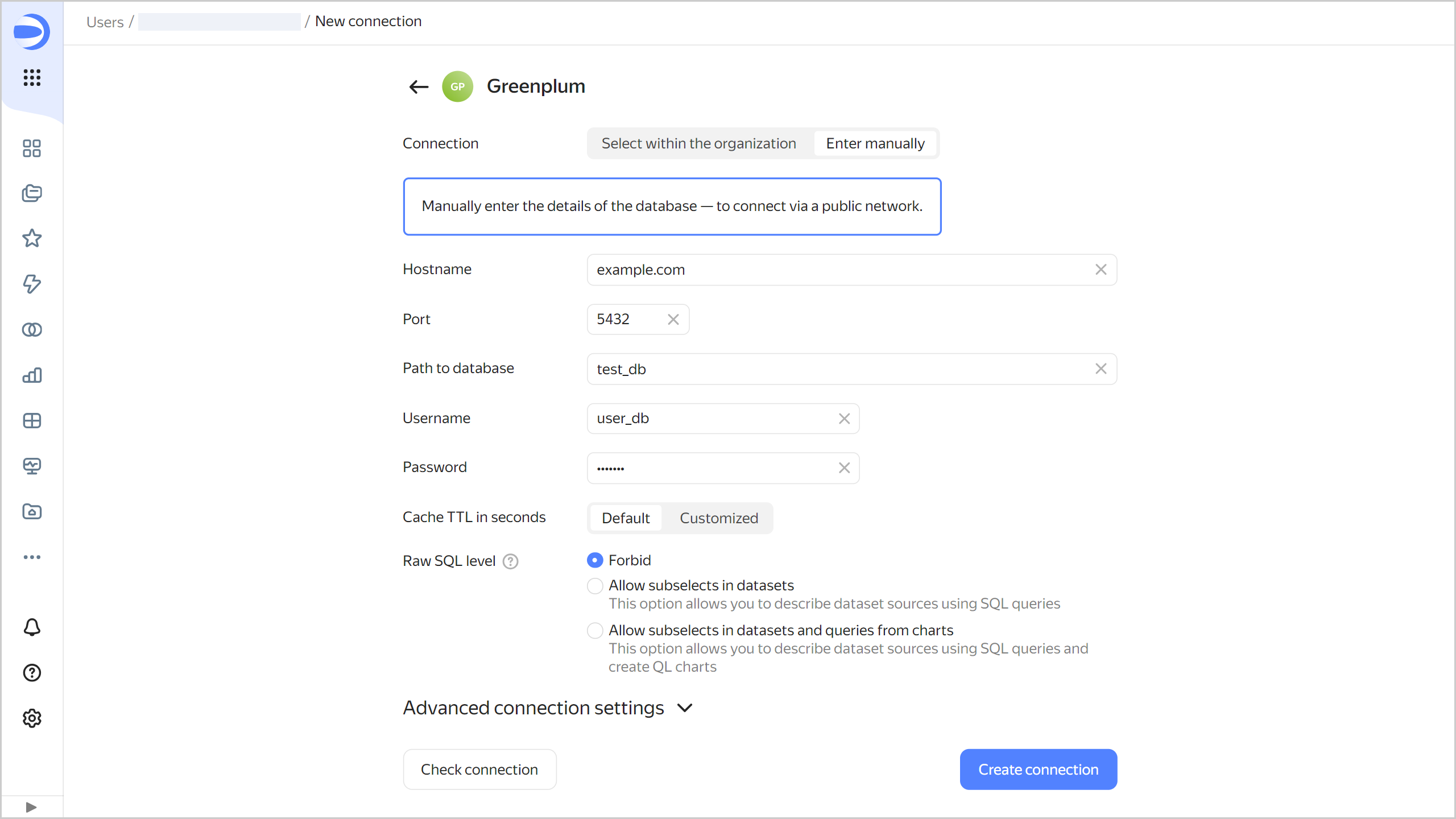Open the Favorites star icon in sidebar
Viewport: 1456px width, 819px height.
[32, 238]
